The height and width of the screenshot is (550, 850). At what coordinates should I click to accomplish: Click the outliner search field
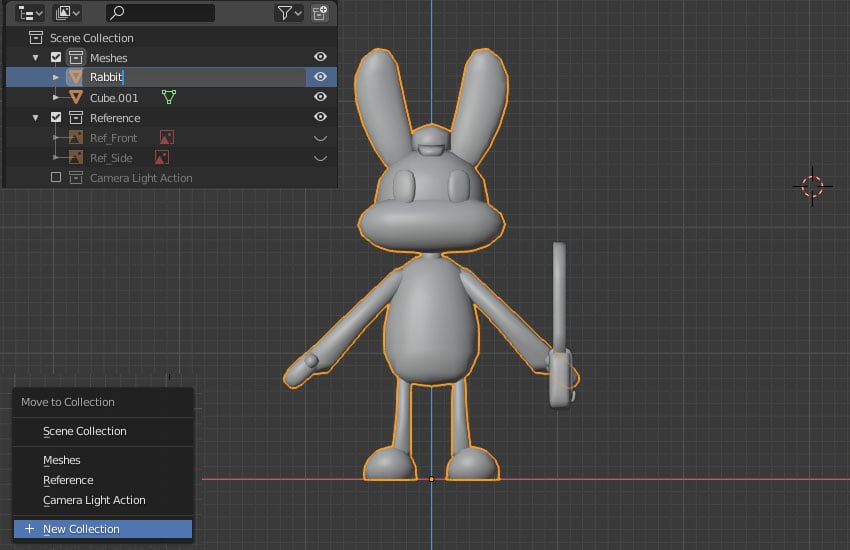click(160, 13)
